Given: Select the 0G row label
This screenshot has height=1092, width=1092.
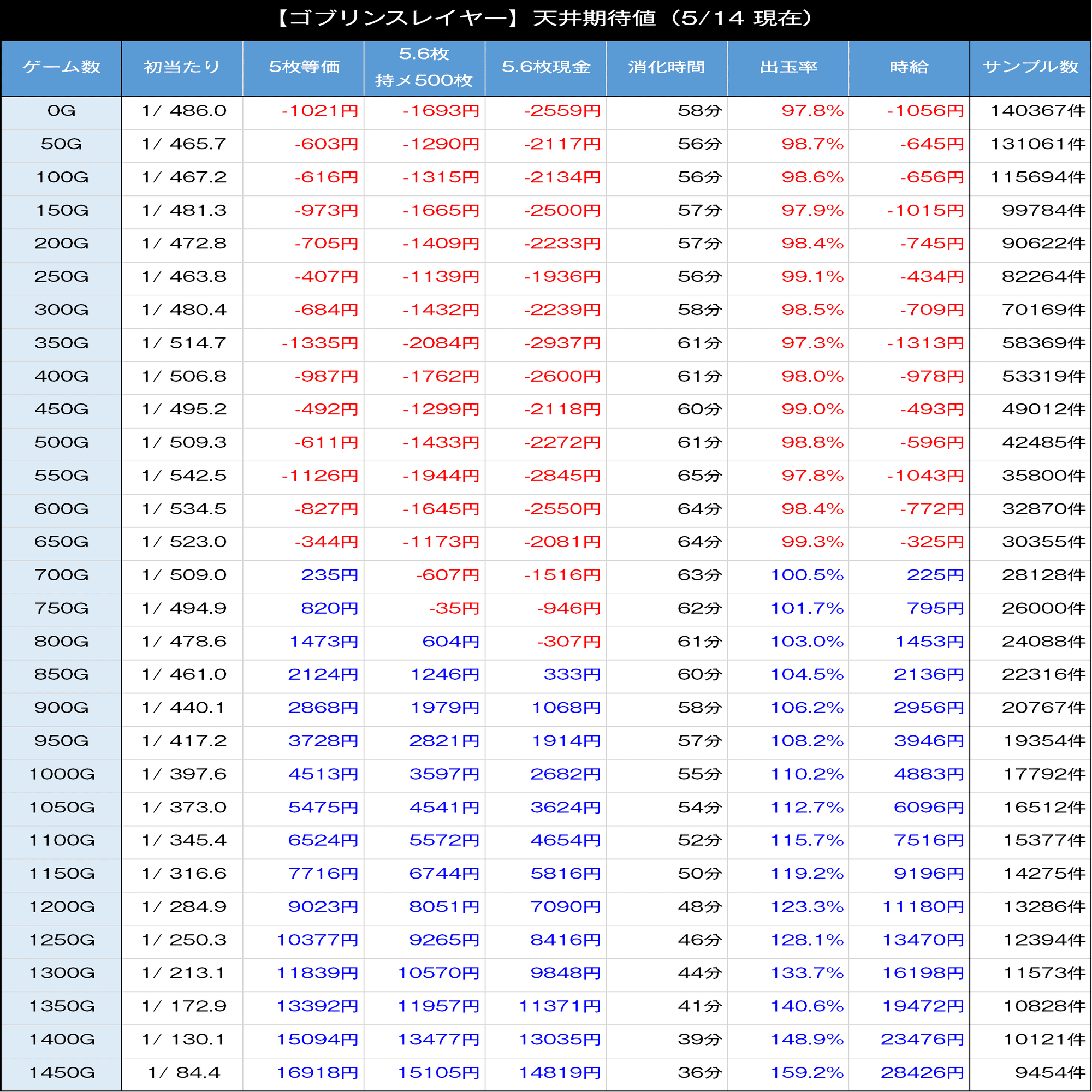Looking at the screenshot, I should click(61, 111).
